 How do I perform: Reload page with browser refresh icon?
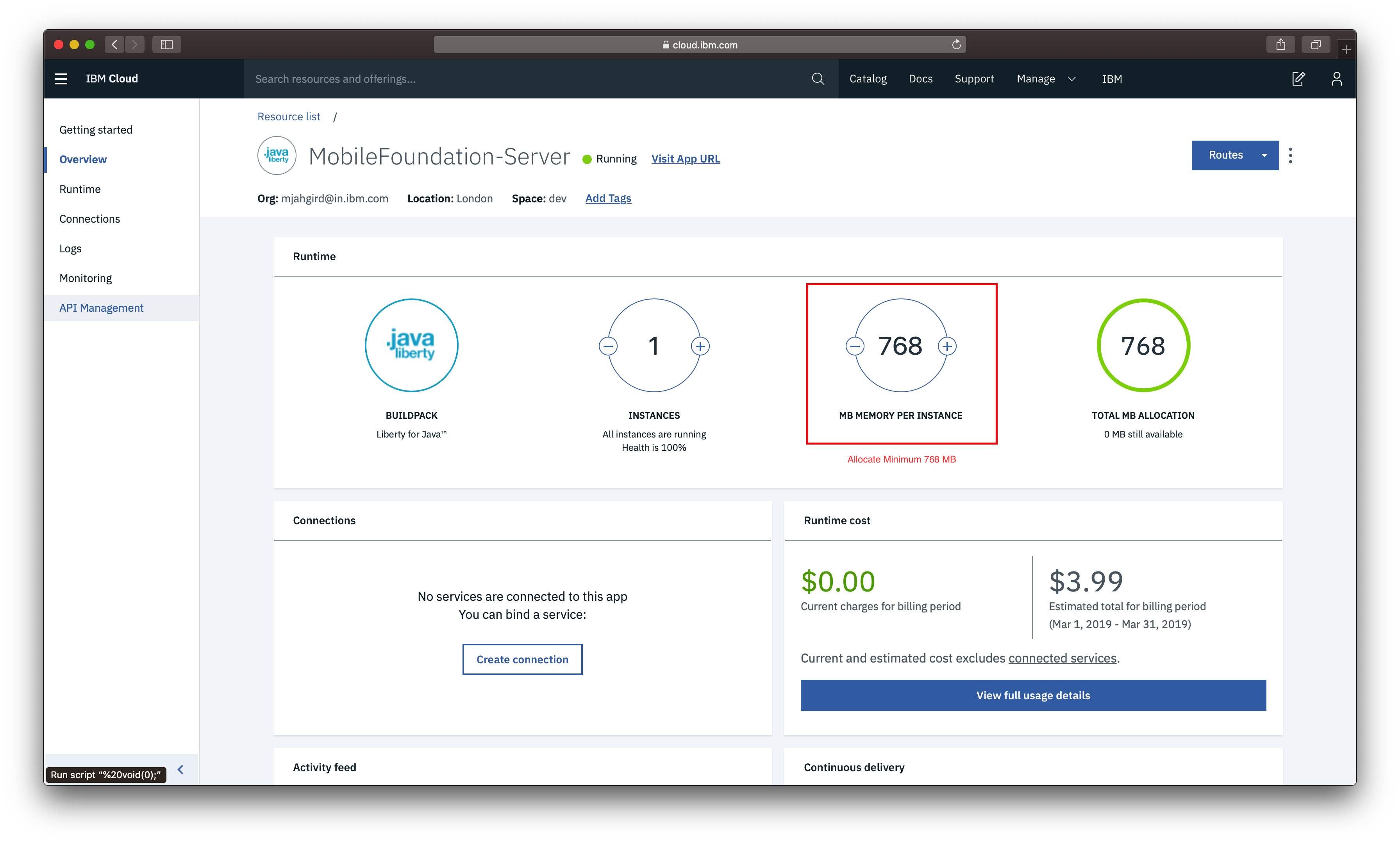point(956,44)
